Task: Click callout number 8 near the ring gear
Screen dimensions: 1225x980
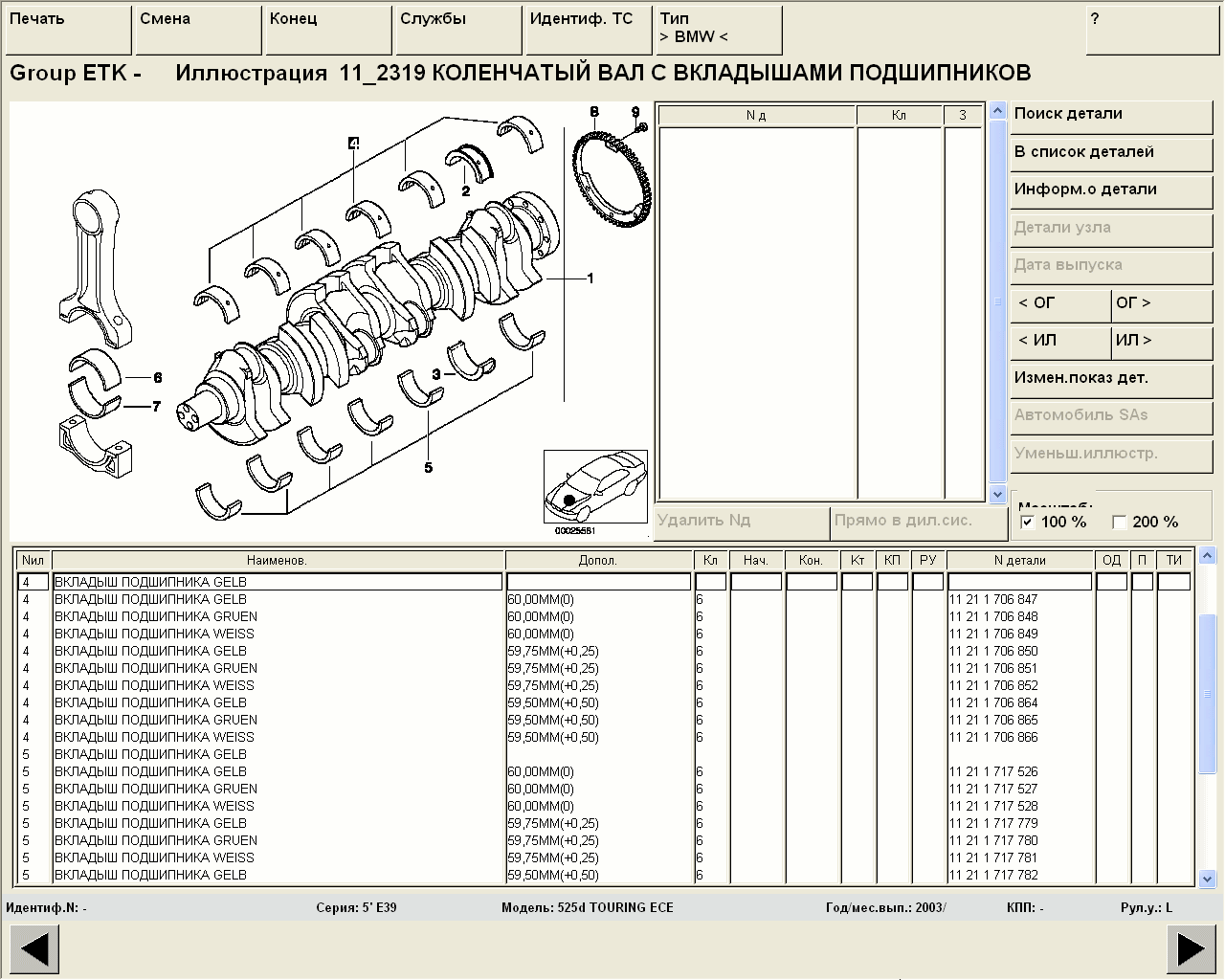Action: (594, 113)
